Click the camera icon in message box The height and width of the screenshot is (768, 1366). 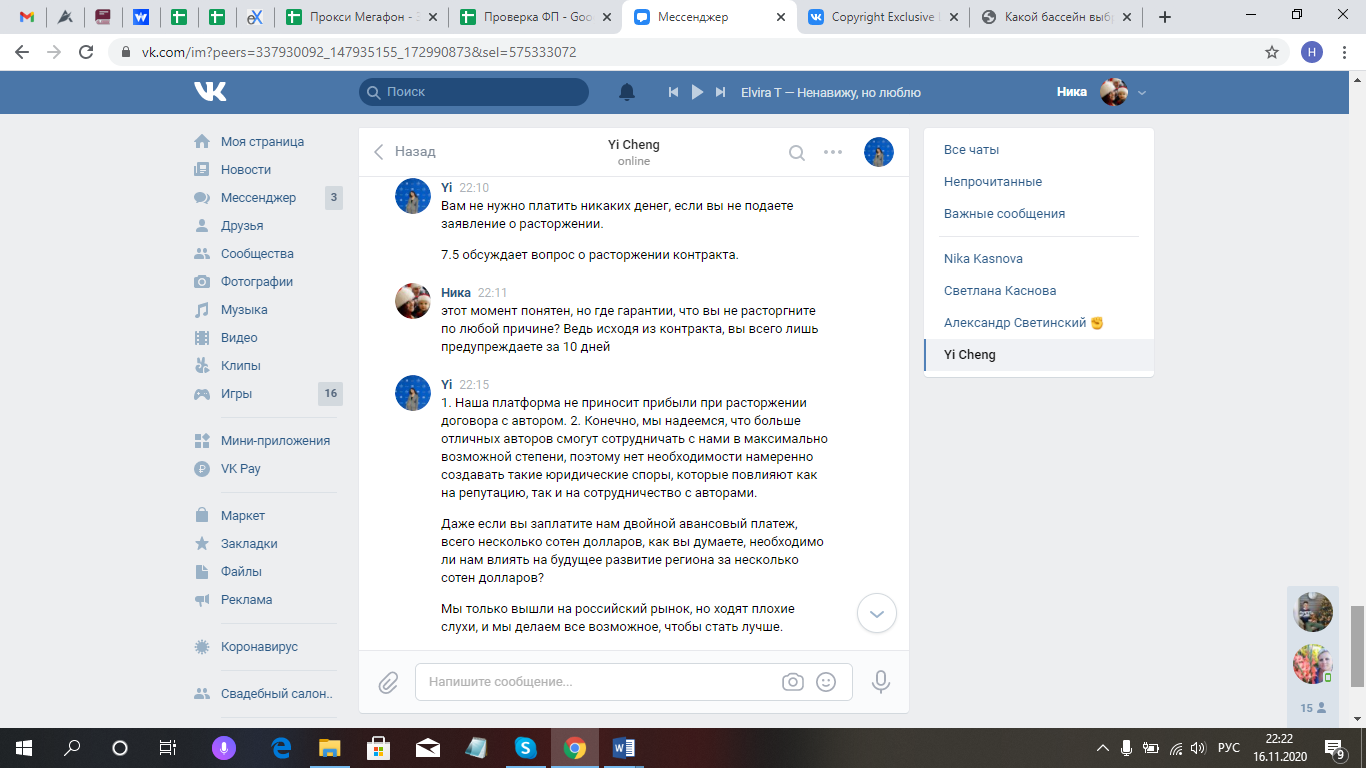793,682
